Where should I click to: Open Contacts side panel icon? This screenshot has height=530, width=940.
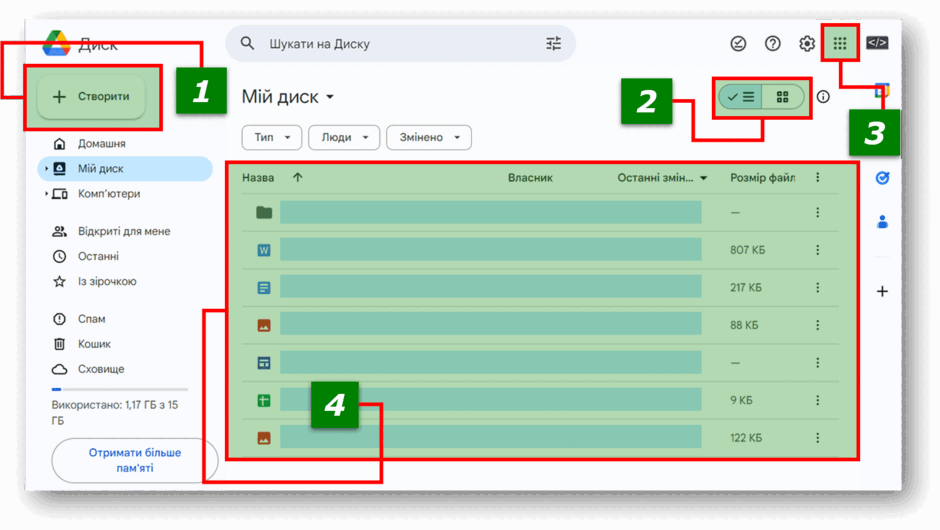coord(882,222)
